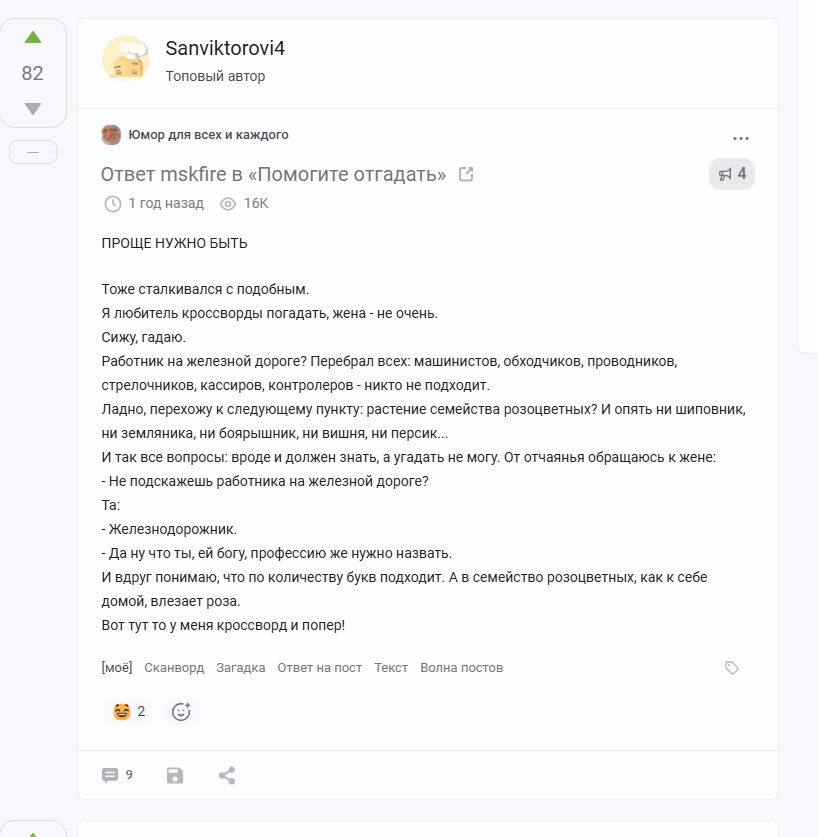Viewport: 818px width, 837px height.
Task: Upvote the post with green arrow
Action: click(33, 37)
